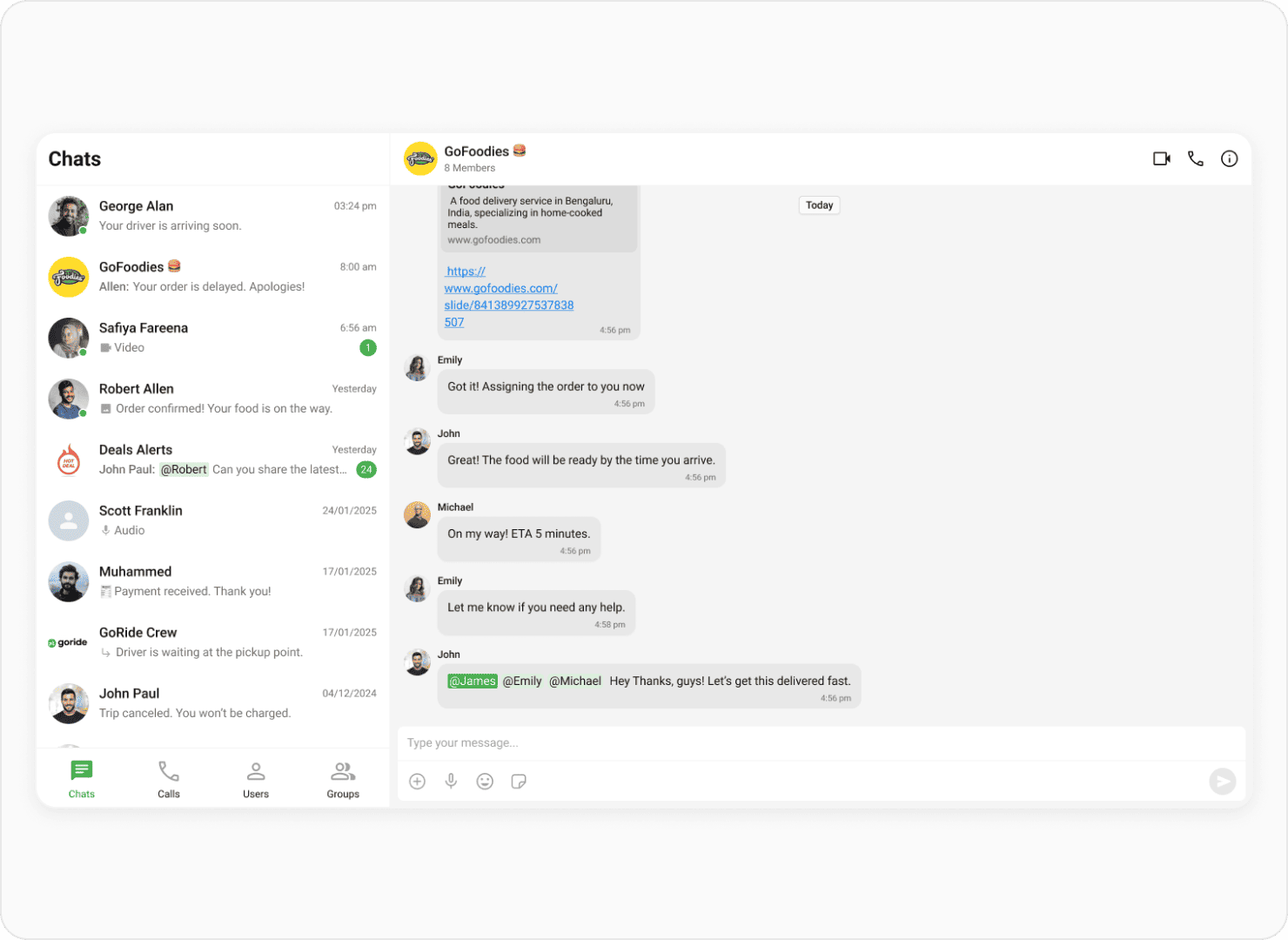Viewport: 1288px width, 940px height.
Task: Switch to the Groups tab
Action: click(343, 779)
